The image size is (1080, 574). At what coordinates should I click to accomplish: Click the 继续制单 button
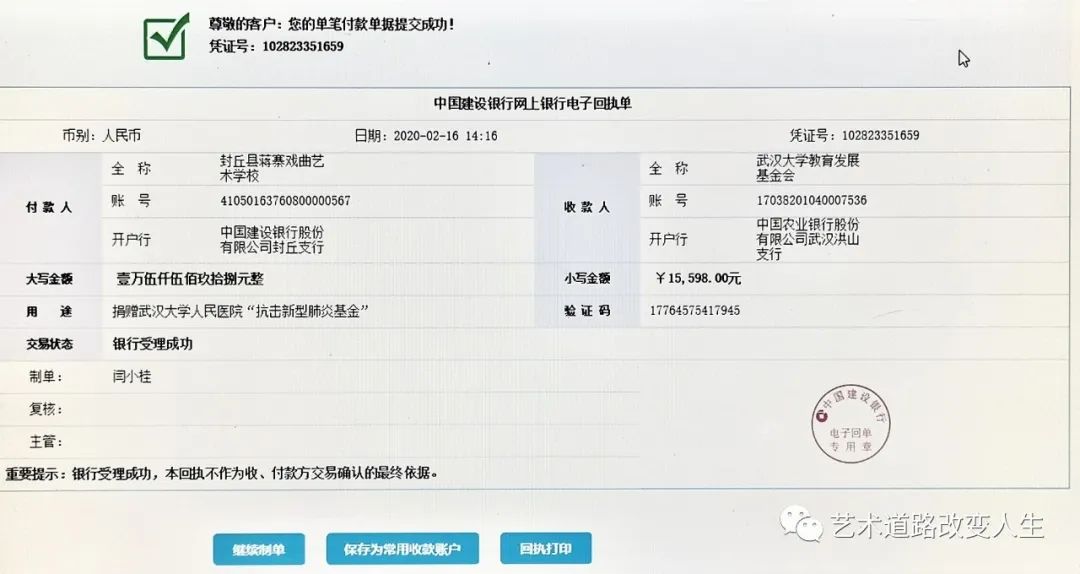click(x=259, y=549)
